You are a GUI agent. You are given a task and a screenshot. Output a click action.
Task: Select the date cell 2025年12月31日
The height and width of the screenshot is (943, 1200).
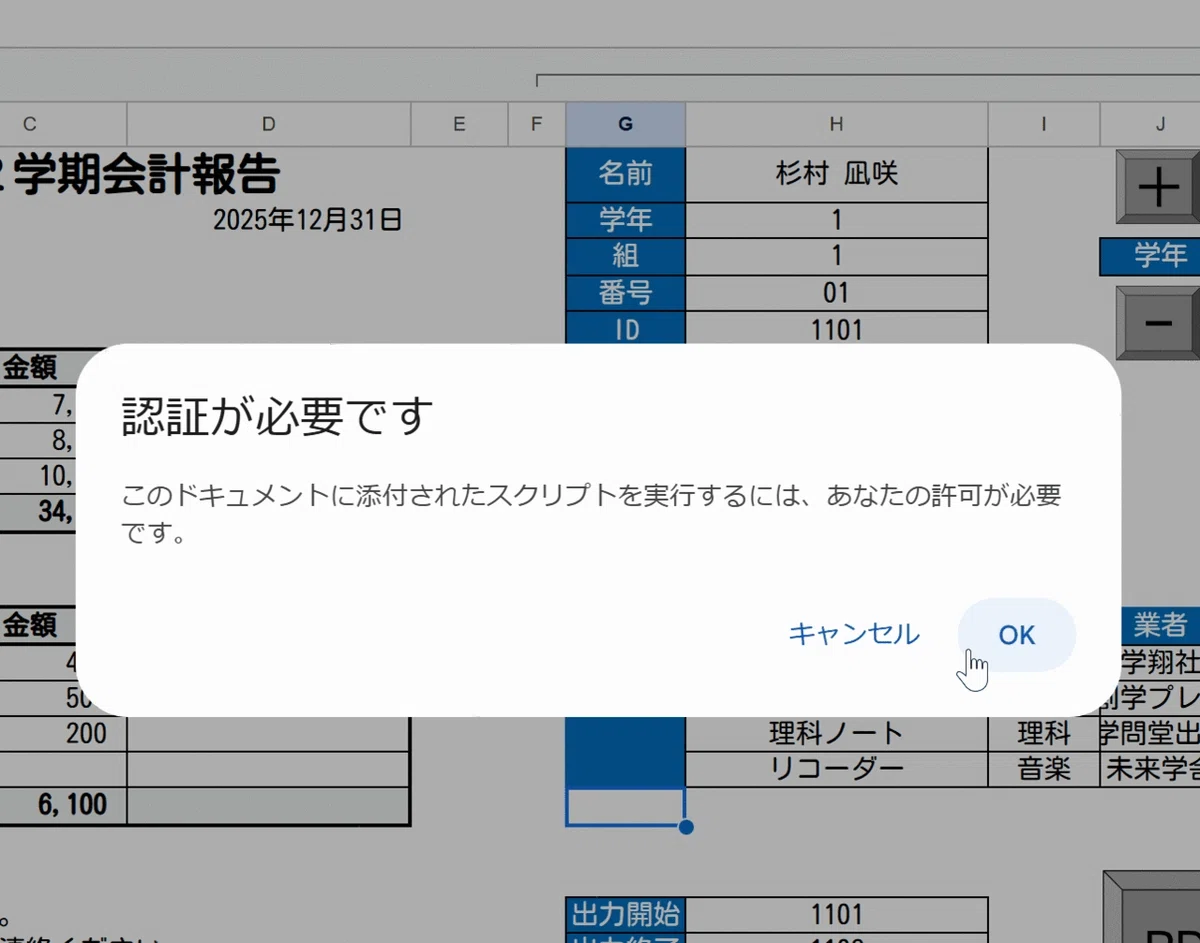tap(308, 220)
